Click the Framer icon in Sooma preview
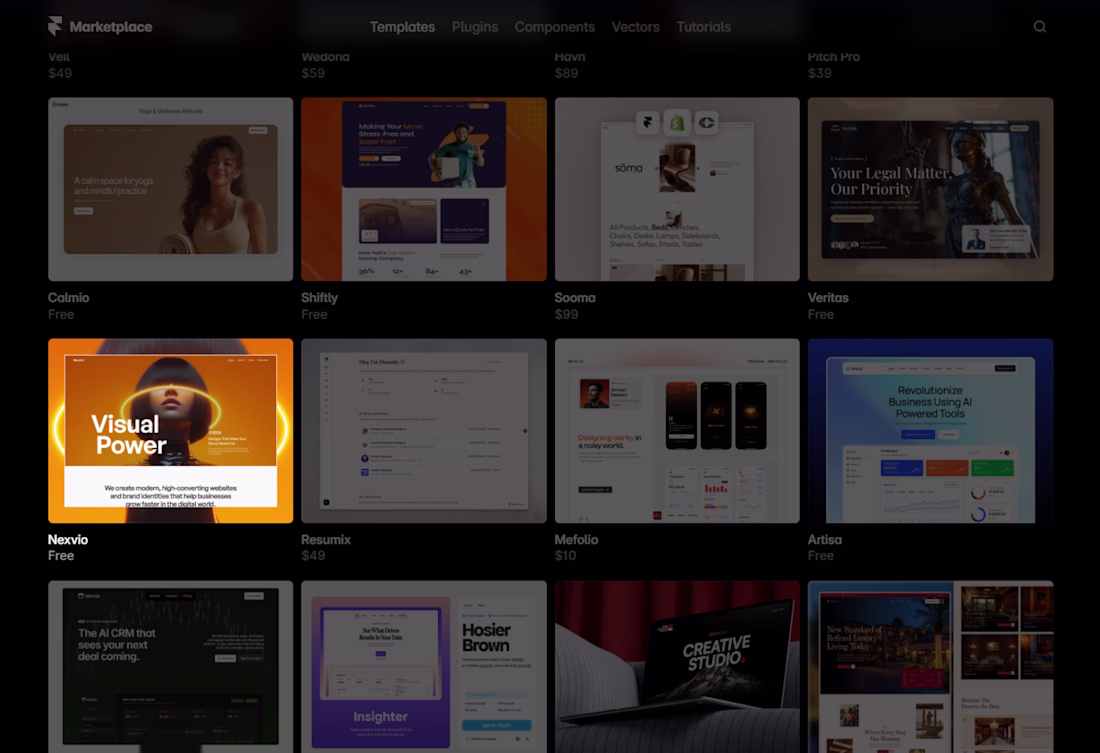The image size is (1100, 753). 648,123
